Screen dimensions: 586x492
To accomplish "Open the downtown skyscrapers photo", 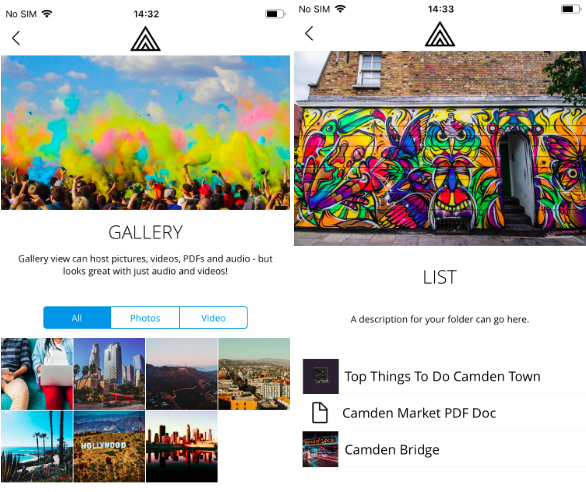I will 109,374.
